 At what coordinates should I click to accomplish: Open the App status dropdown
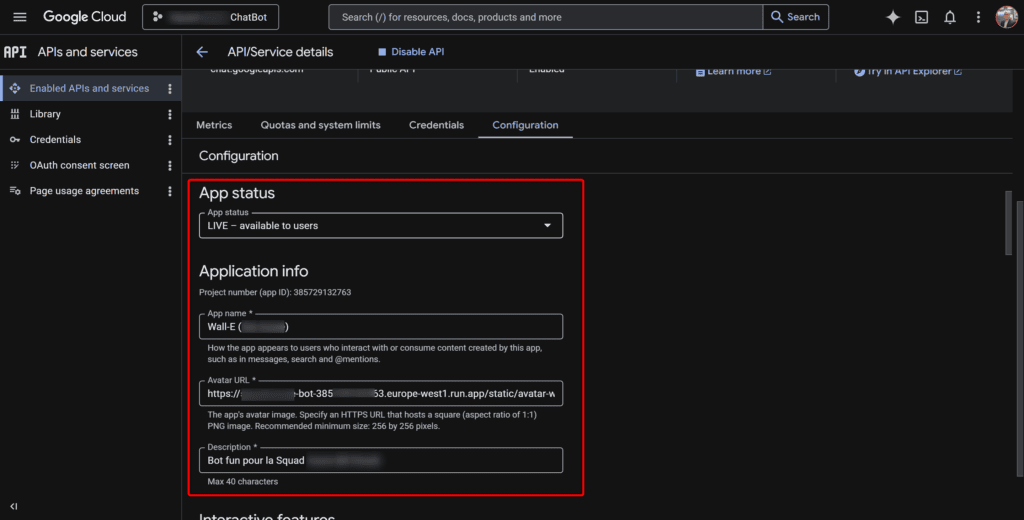click(x=381, y=225)
